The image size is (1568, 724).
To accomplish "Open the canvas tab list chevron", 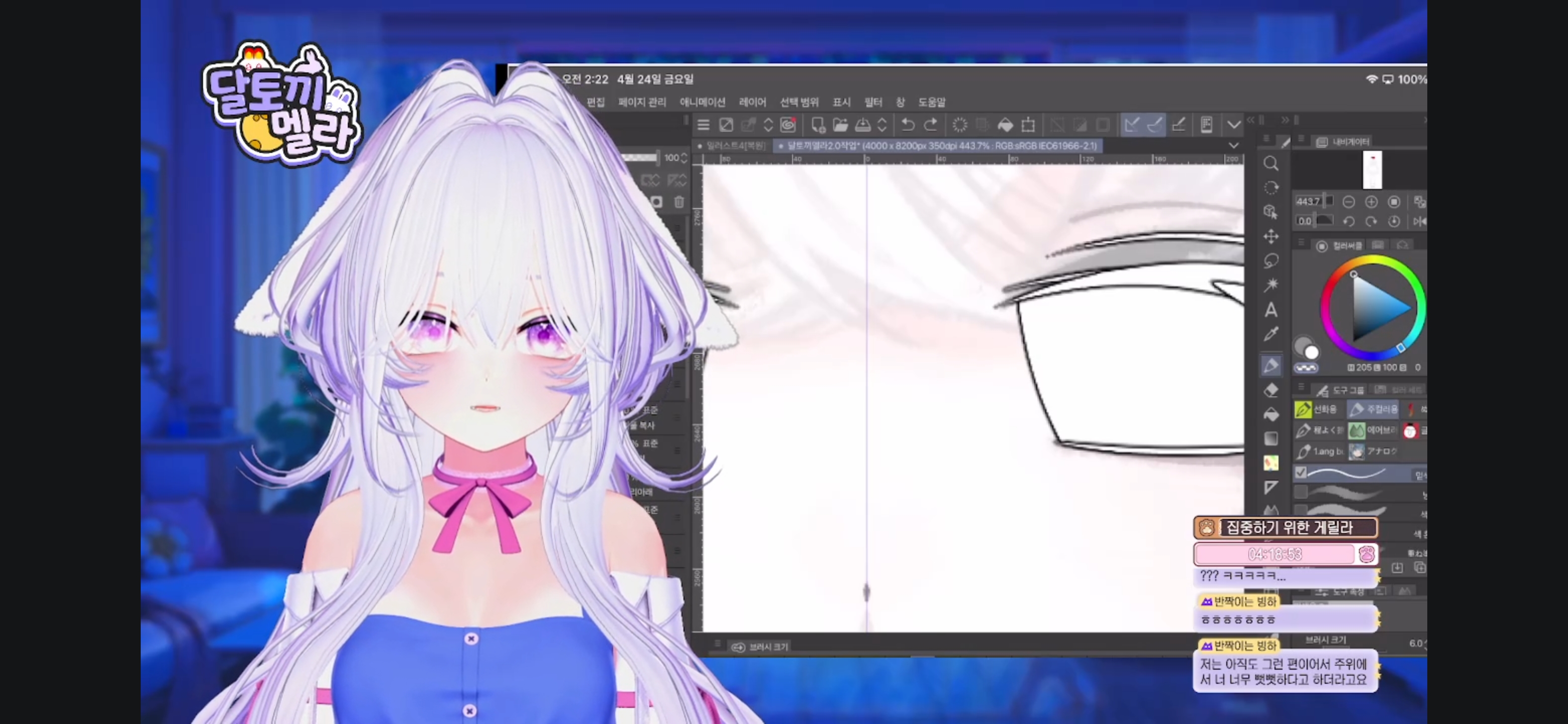I will point(1233,145).
